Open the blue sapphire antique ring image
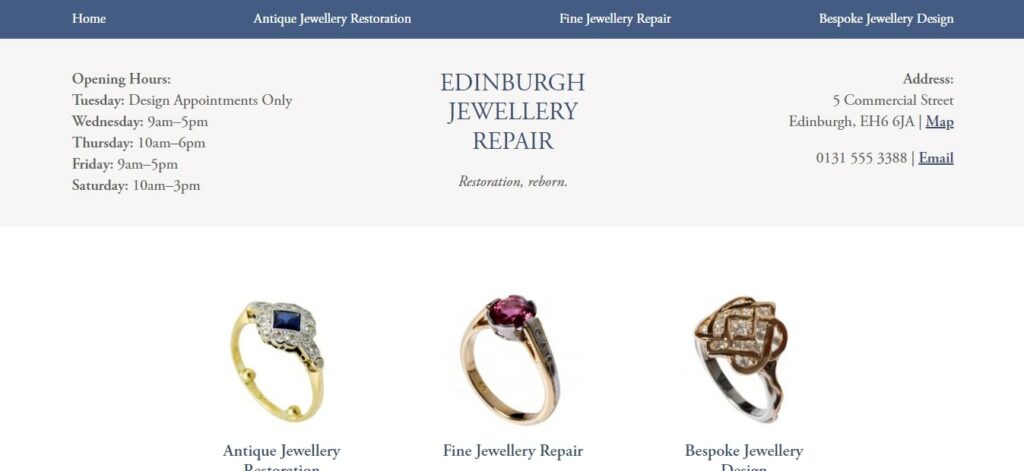Viewport: 1024px width, 471px height. point(277,360)
